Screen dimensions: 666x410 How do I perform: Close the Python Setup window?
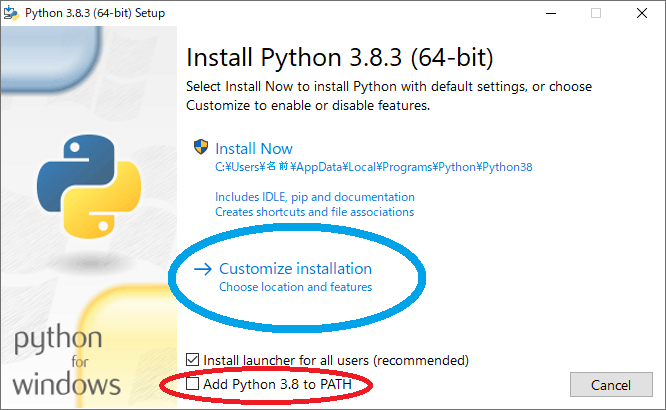[x=642, y=13]
